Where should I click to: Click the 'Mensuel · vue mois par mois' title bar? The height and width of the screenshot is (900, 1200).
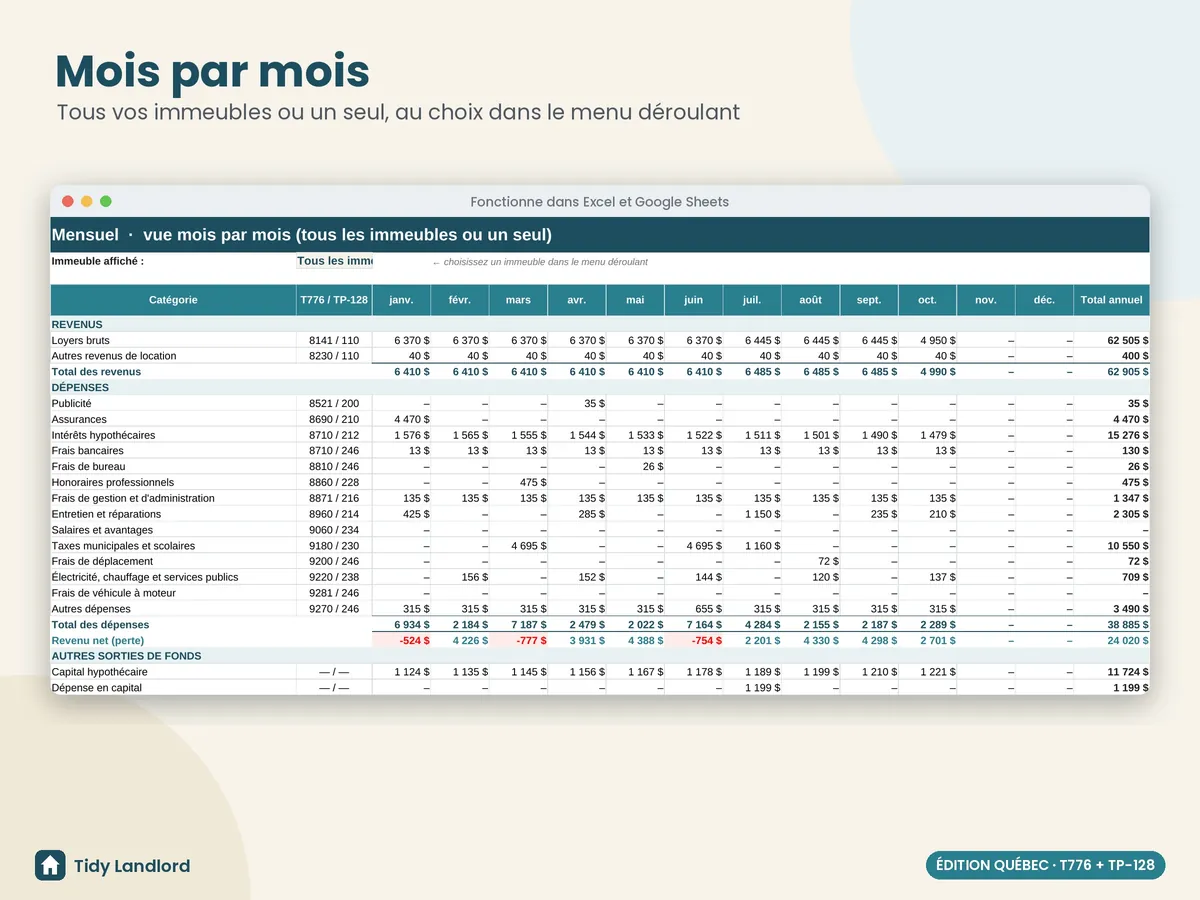(x=600, y=235)
